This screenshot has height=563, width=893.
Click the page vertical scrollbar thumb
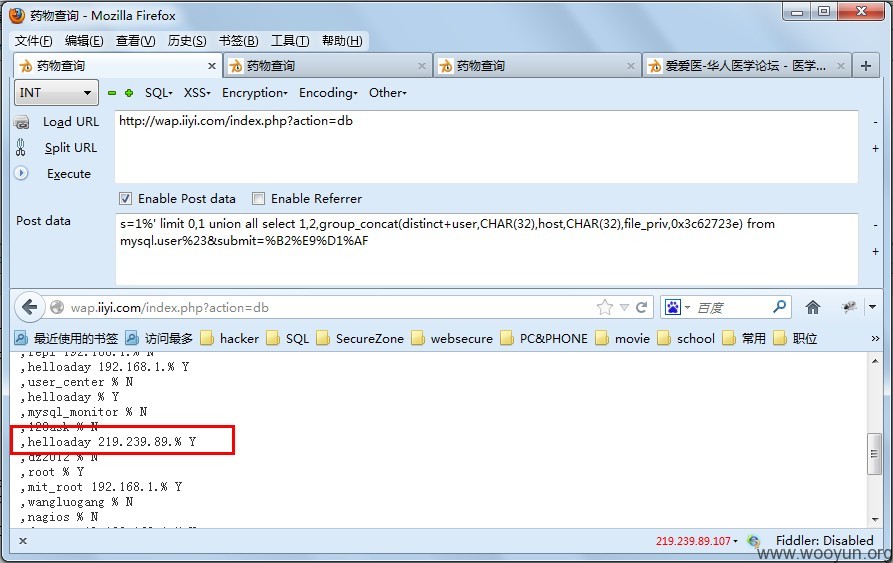(874, 454)
